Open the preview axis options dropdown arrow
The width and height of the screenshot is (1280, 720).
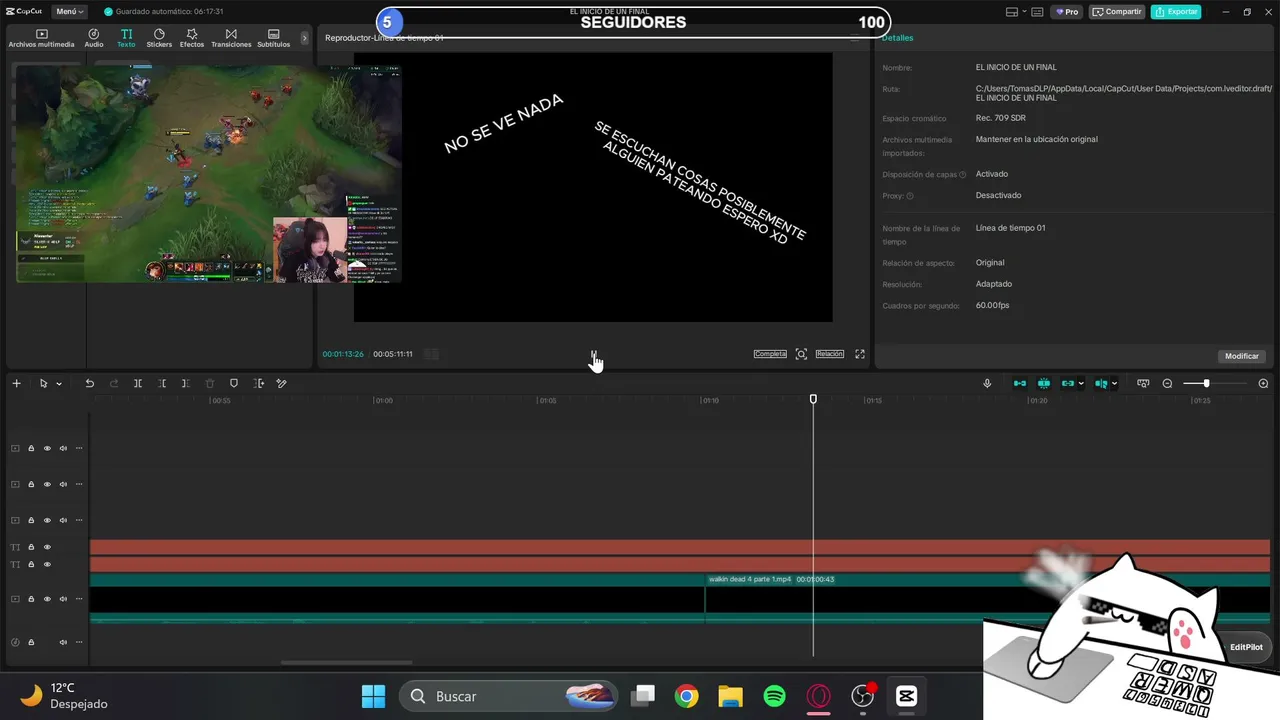[x=1114, y=384]
